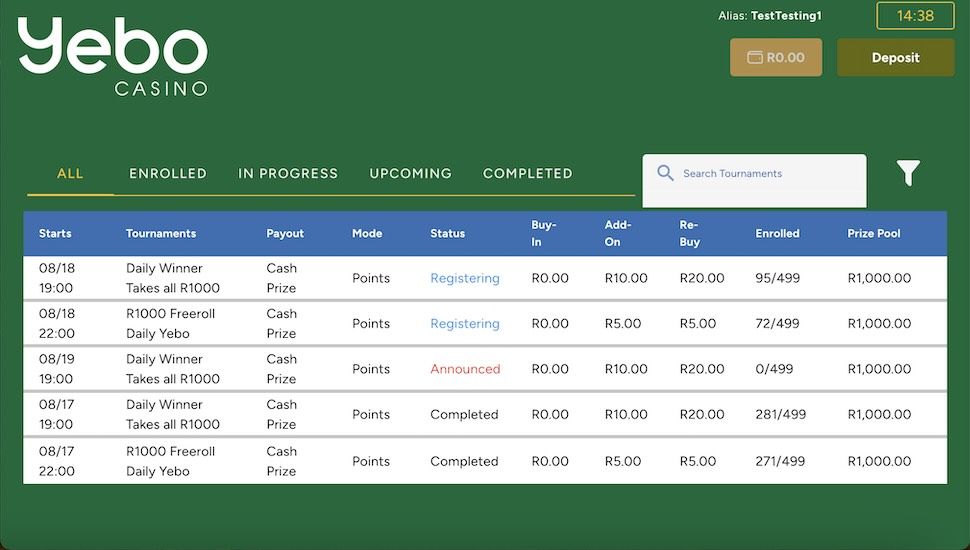The image size is (970, 550).
Task: Click R5.00 re-buy in 08/17 22:00 row
Action: pos(698,461)
